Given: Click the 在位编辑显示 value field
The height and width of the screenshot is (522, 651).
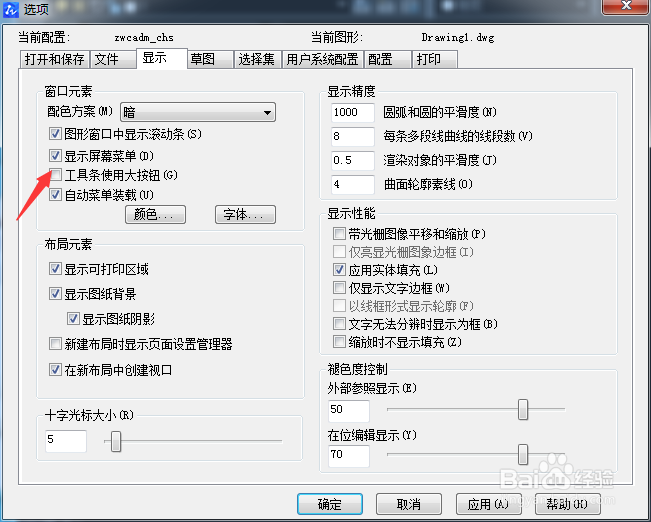Looking at the screenshot, I should click(x=349, y=456).
